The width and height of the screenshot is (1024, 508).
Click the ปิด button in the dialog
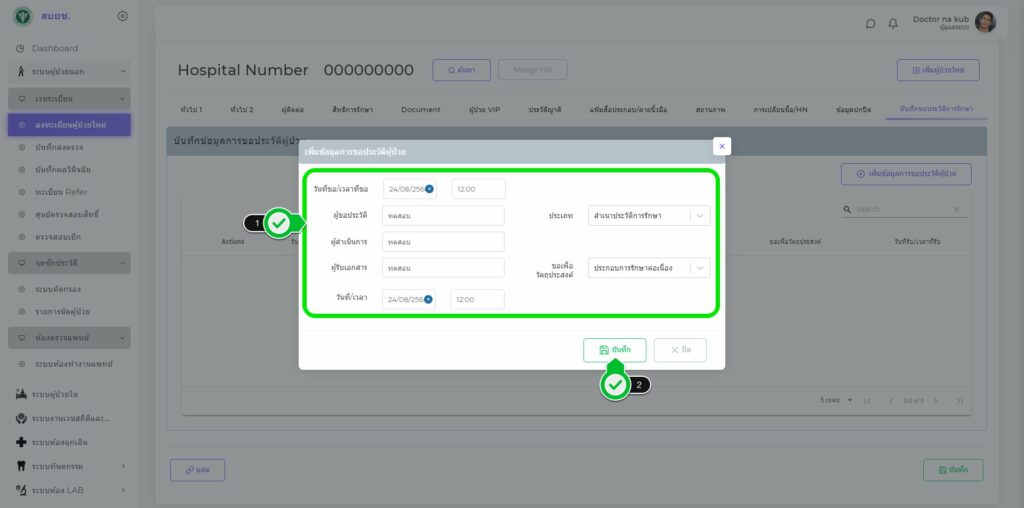click(x=680, y=350)
